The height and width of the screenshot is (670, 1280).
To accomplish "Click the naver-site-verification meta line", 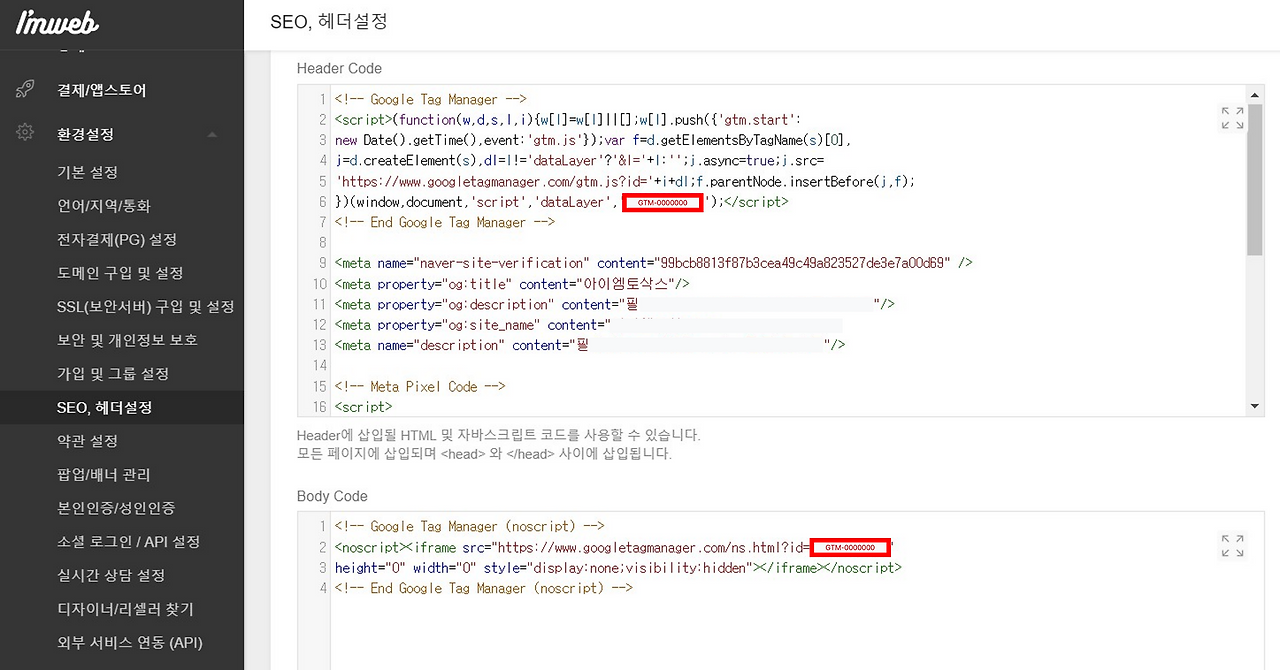I will click(654, 263).
